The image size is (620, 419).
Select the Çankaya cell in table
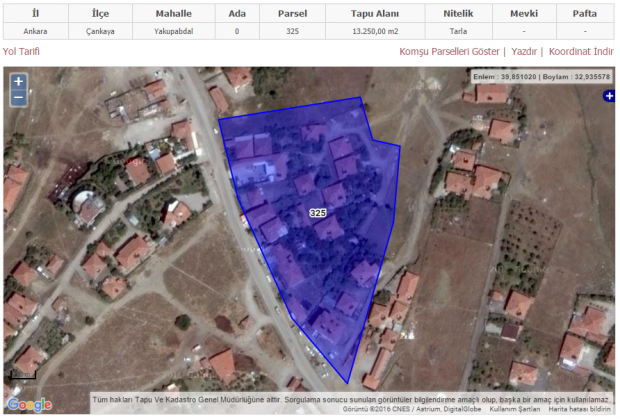100,31
